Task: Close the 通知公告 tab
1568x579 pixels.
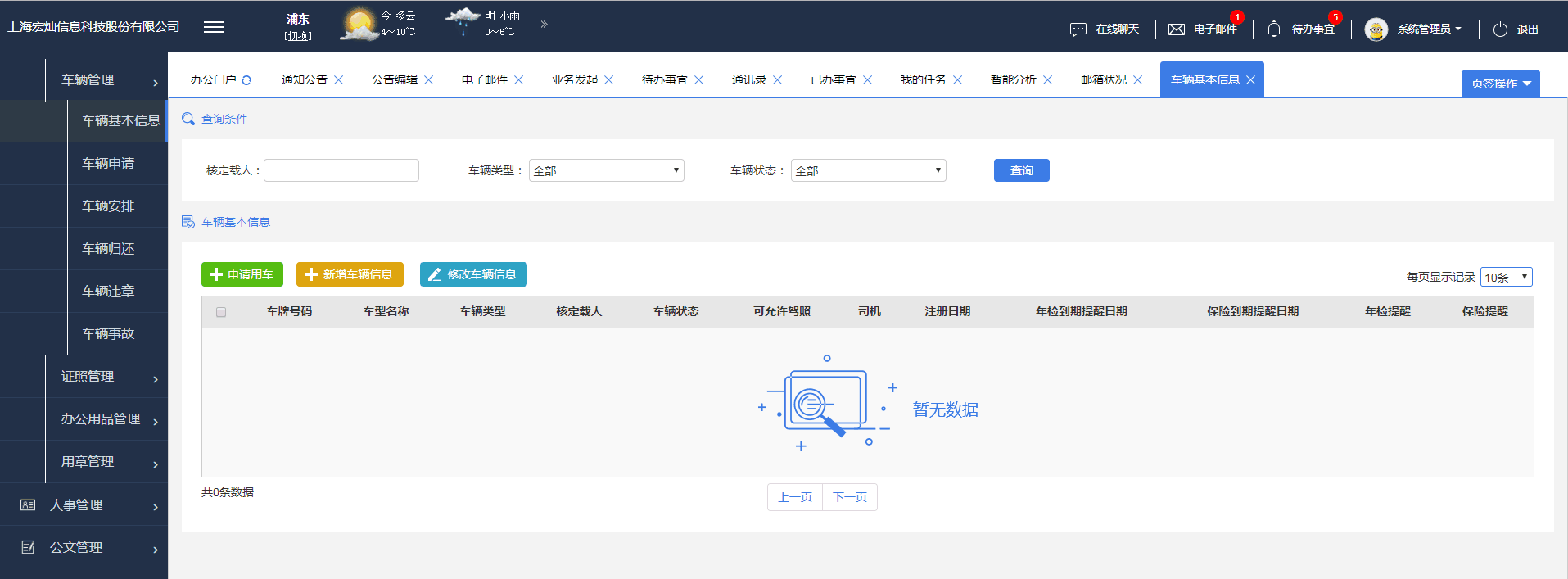Action: point(339,80)
